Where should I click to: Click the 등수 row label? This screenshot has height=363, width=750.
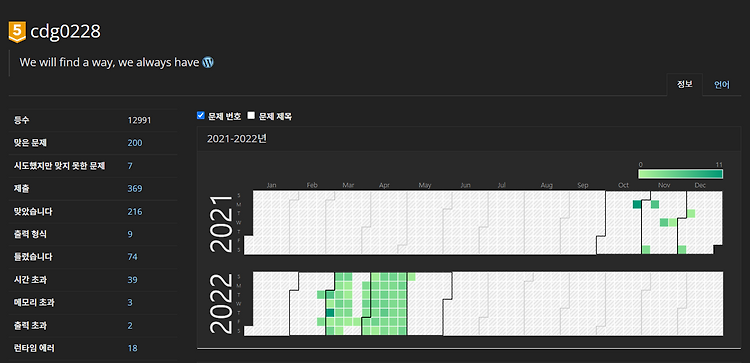point(22,120)
